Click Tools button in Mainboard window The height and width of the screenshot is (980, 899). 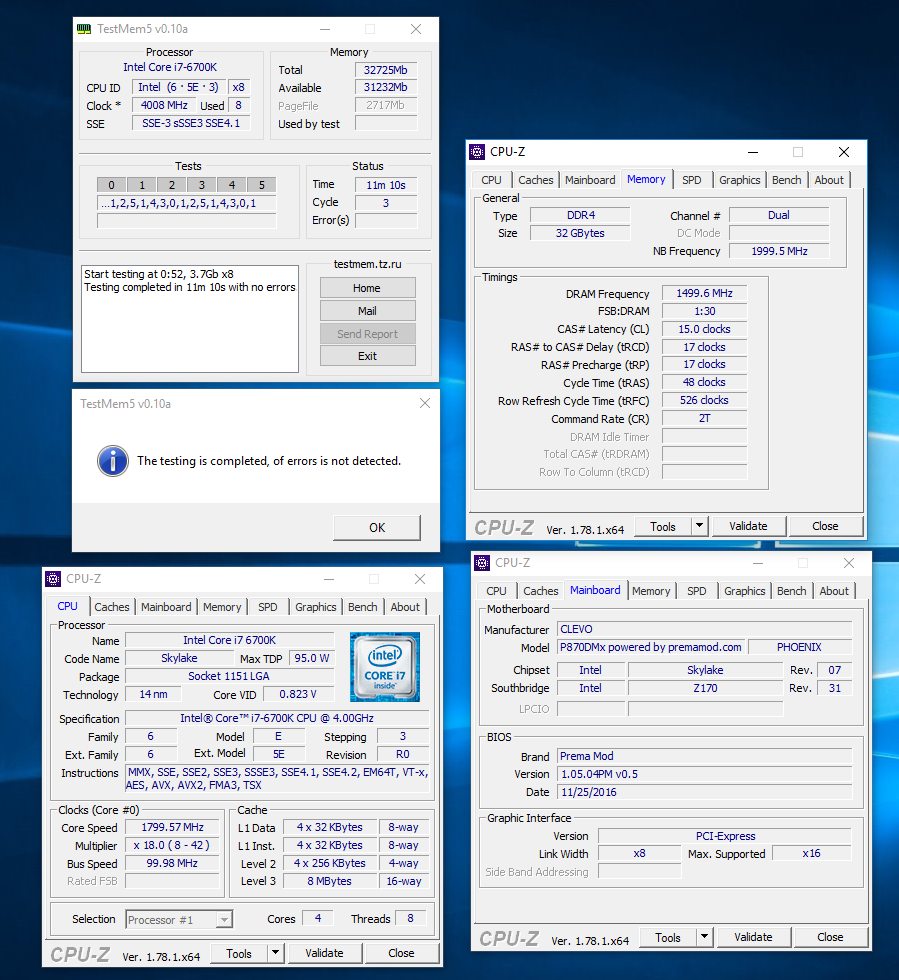pyautogui.click(x=668, y=937)
